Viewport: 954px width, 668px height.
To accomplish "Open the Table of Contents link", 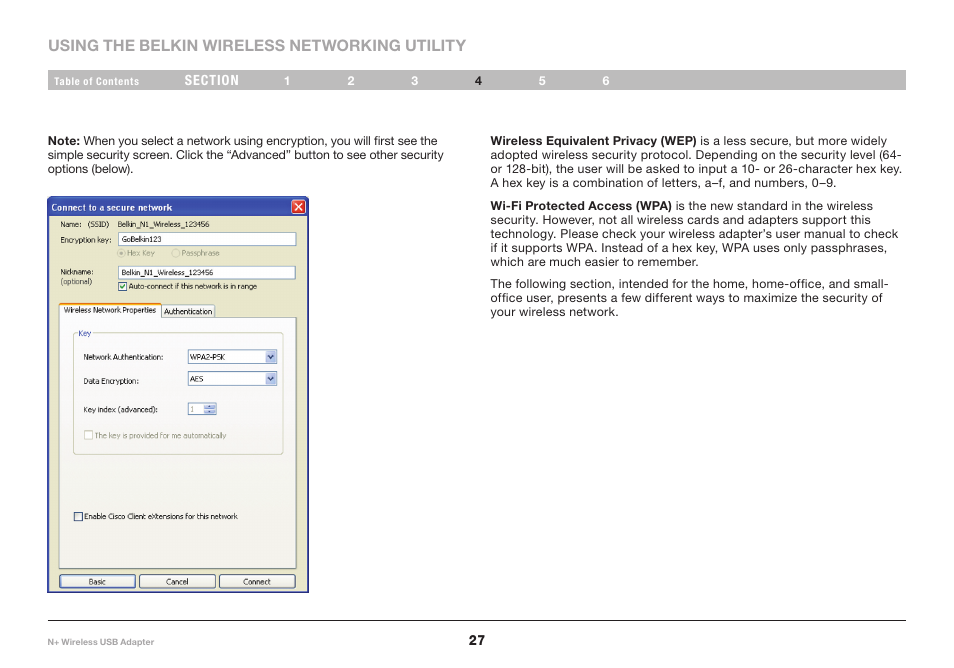I will click(x=97, y=81).
